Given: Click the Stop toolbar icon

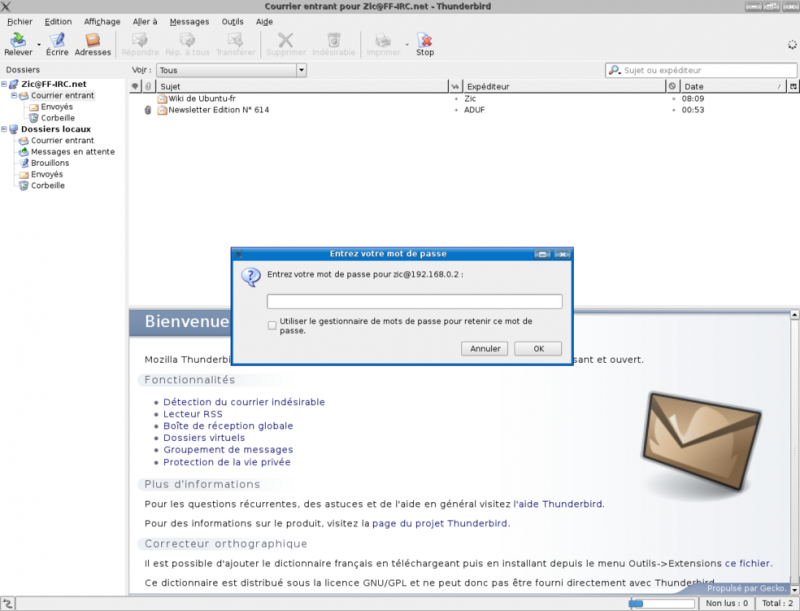Looking at the screenshot, I should [425, 41].
